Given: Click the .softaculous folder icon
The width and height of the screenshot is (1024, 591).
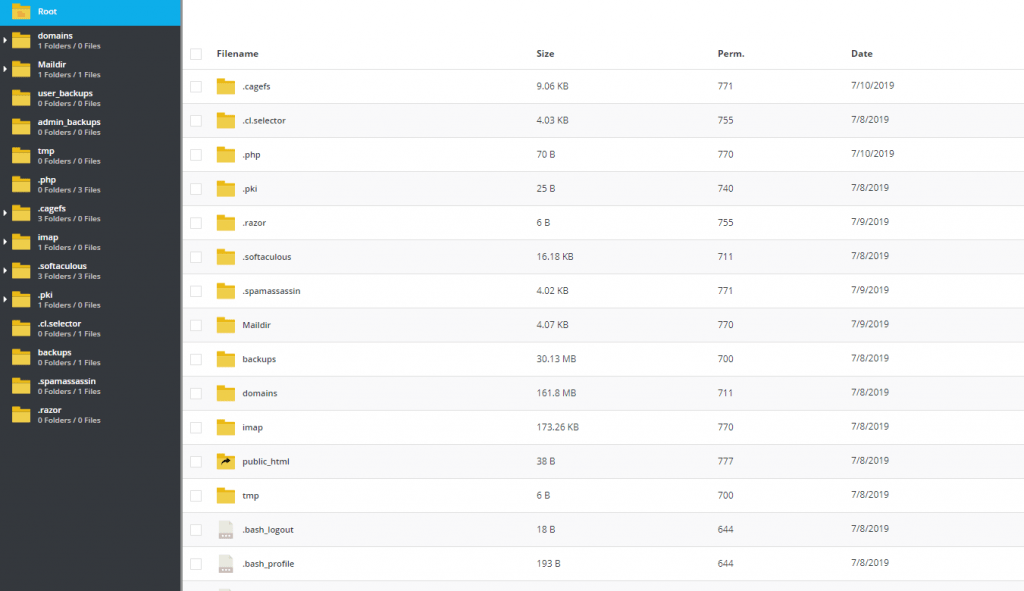Looking at the screenshot, I should click(x=226, y=256).
